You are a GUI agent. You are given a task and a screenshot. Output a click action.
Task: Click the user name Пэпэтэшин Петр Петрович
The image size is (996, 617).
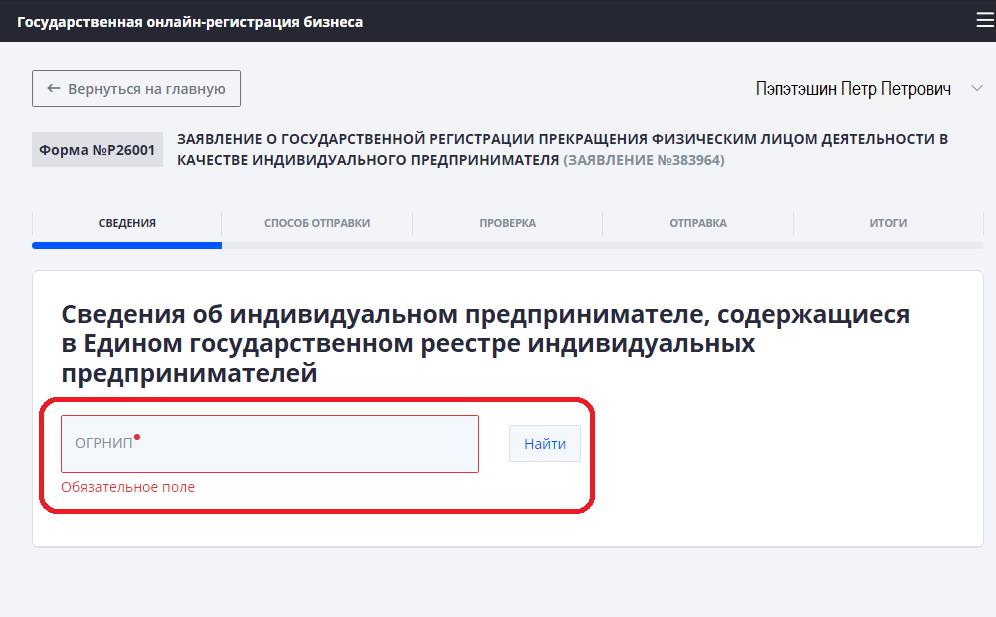tap(852, 89)
